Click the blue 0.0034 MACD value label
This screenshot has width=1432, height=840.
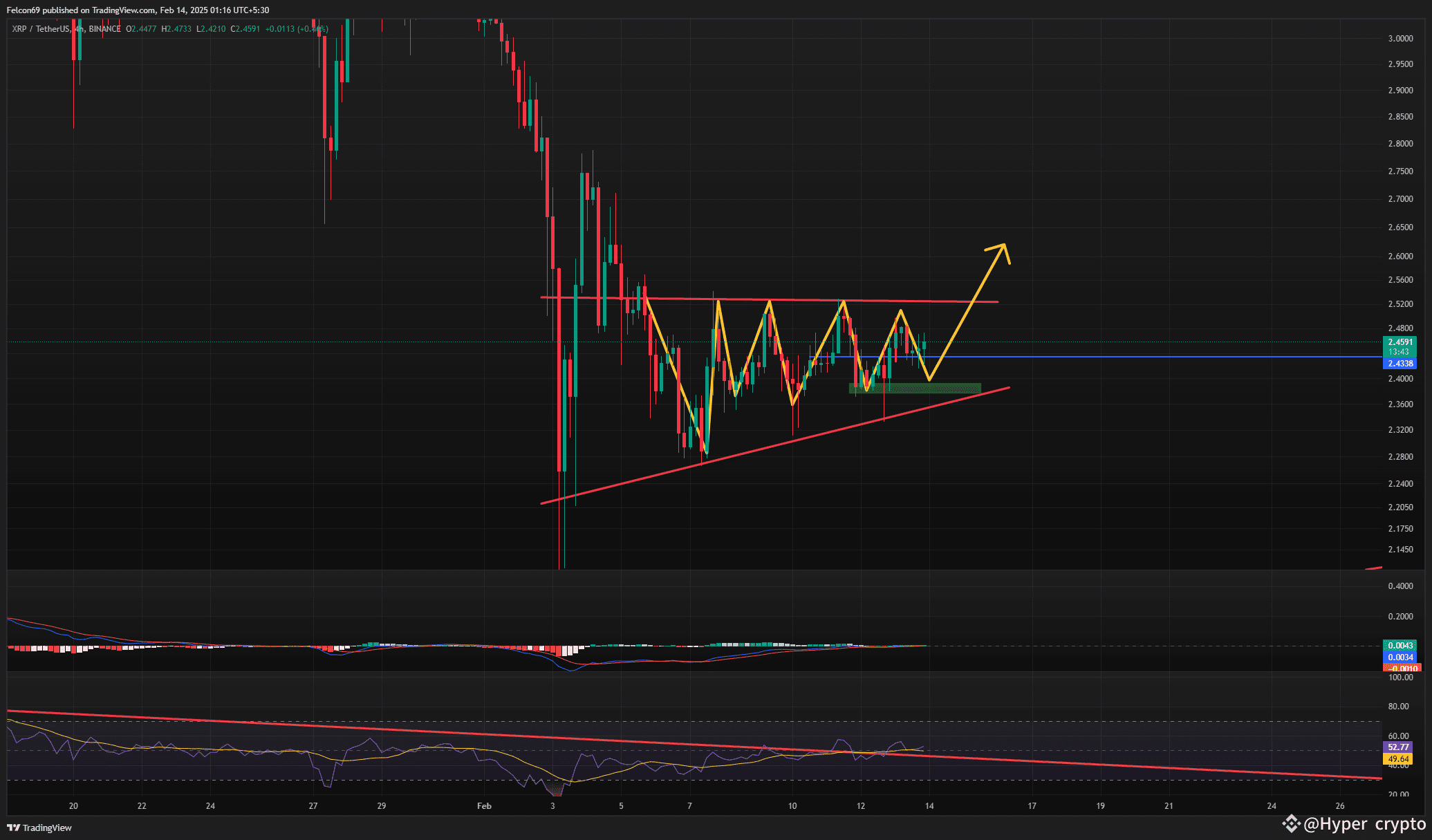(x=1400, y=657)
